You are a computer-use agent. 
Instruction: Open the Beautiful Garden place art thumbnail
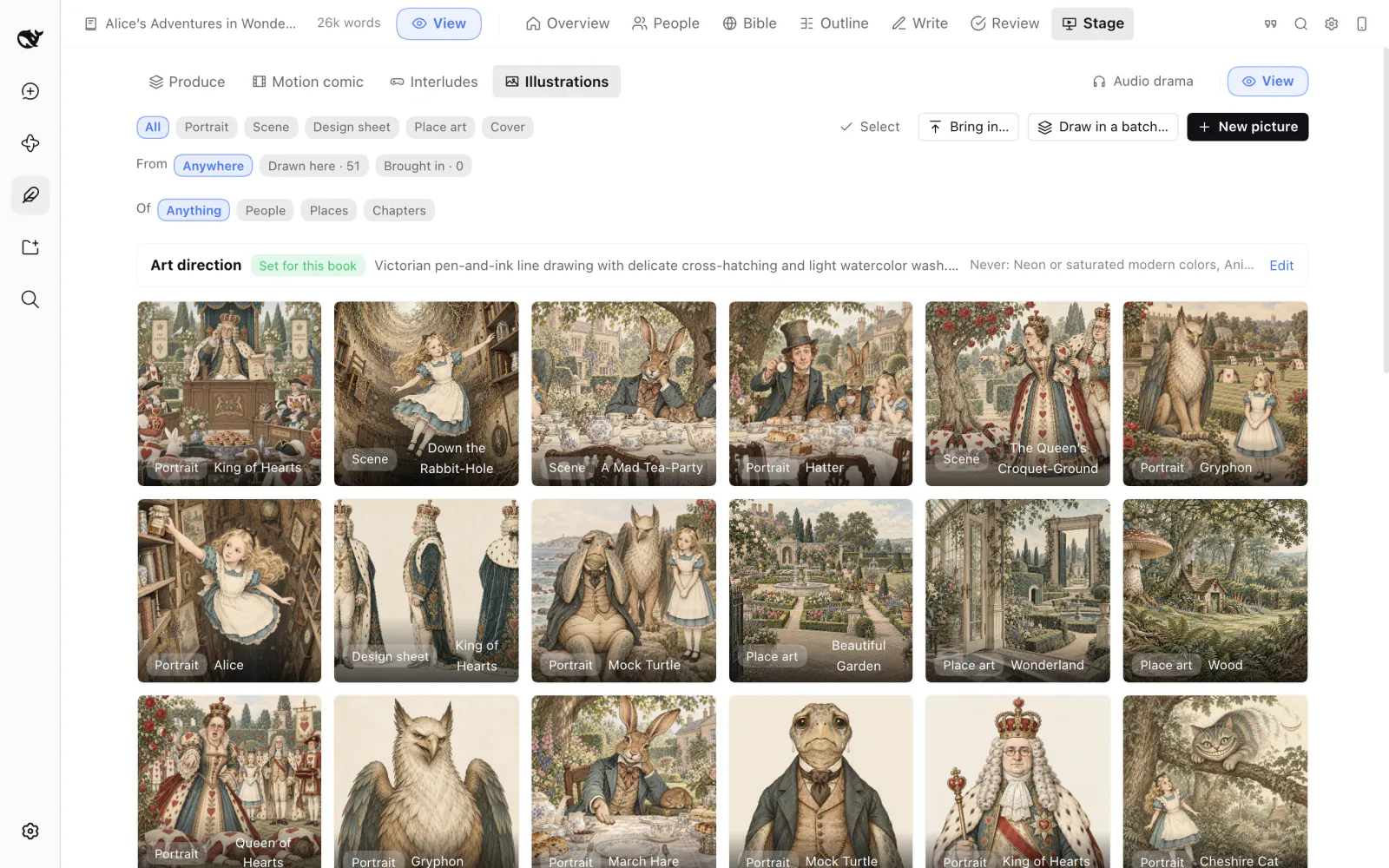click(821, 590)
